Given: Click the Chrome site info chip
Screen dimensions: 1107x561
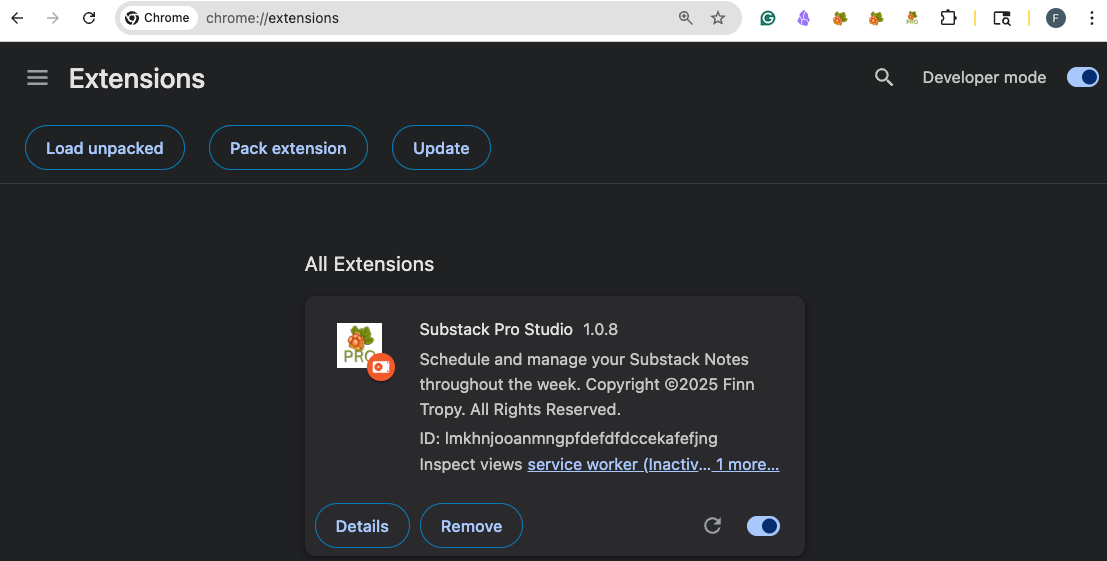Looking at the screenshot, I should [157, 18].
